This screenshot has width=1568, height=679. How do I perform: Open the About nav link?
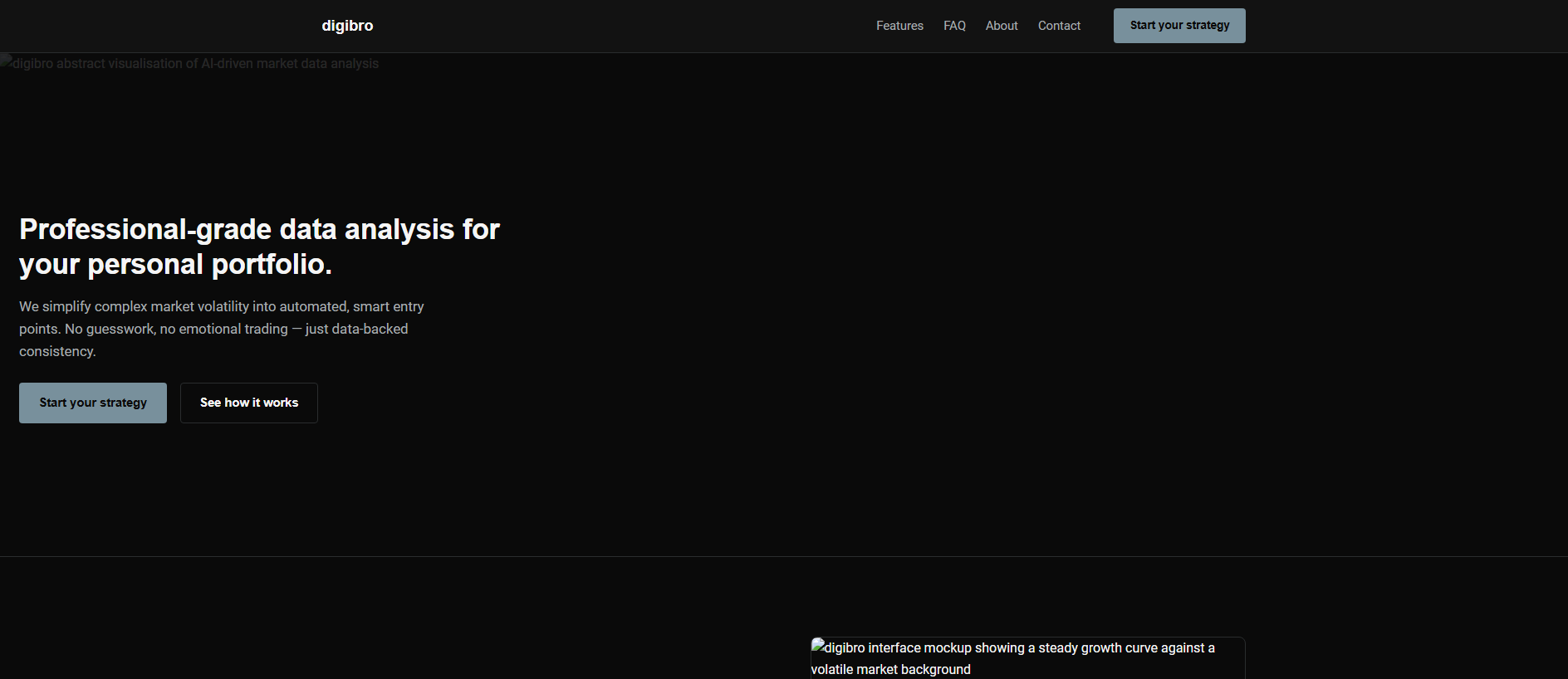(1002, 26)
